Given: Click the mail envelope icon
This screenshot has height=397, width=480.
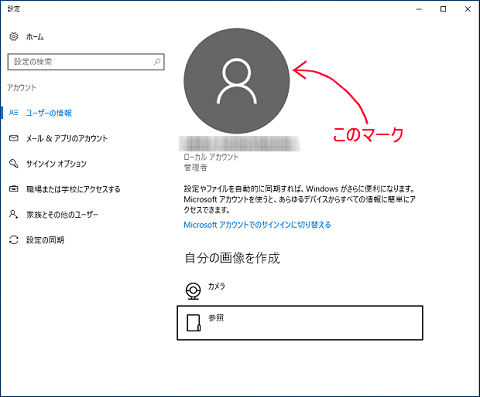Looking at the screenshot, I should 14,138.
